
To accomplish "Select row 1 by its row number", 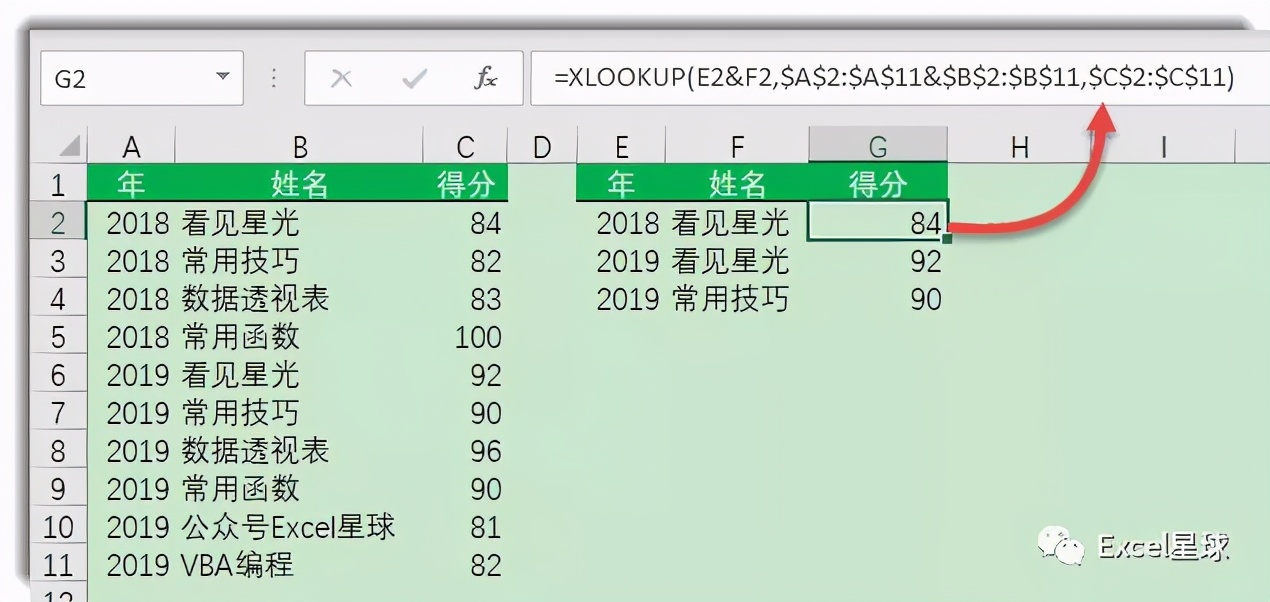I will tap(60, 184).
